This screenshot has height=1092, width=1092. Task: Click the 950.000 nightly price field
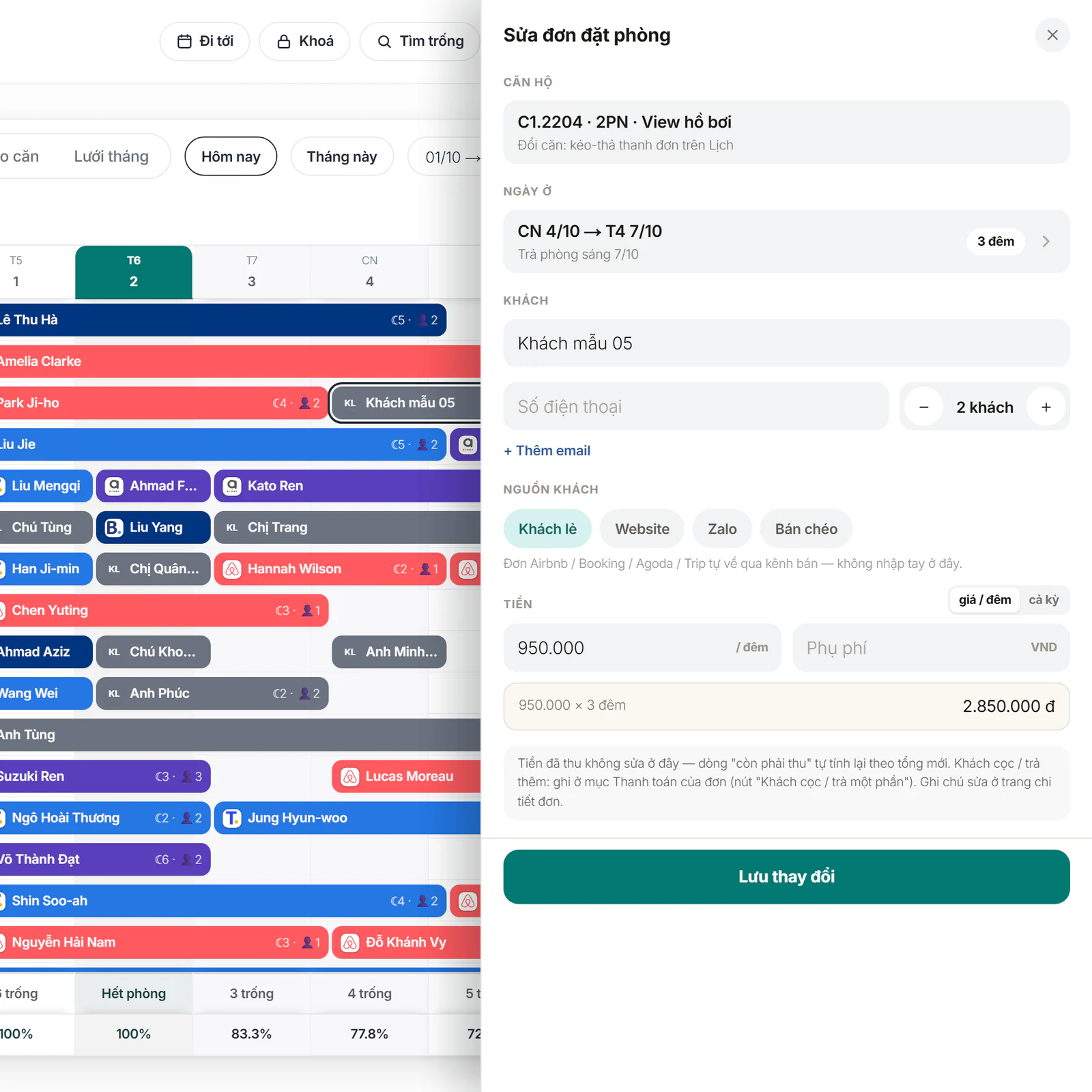tap(642, 648)
